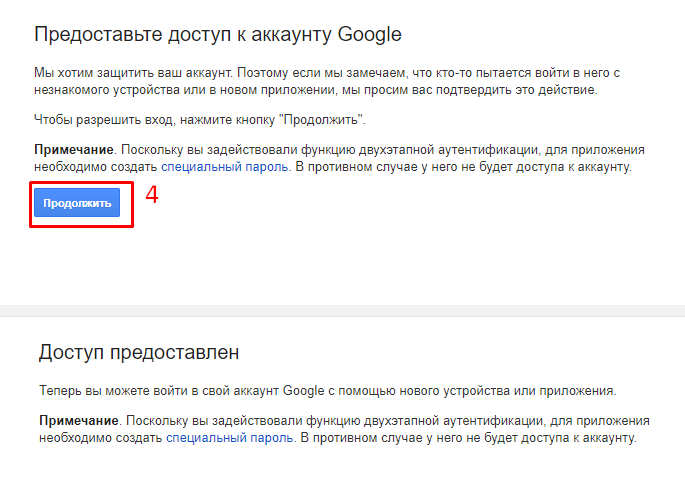
Task: Open the специальный пароль link in the upper note
Action: [x=225, y=167]
